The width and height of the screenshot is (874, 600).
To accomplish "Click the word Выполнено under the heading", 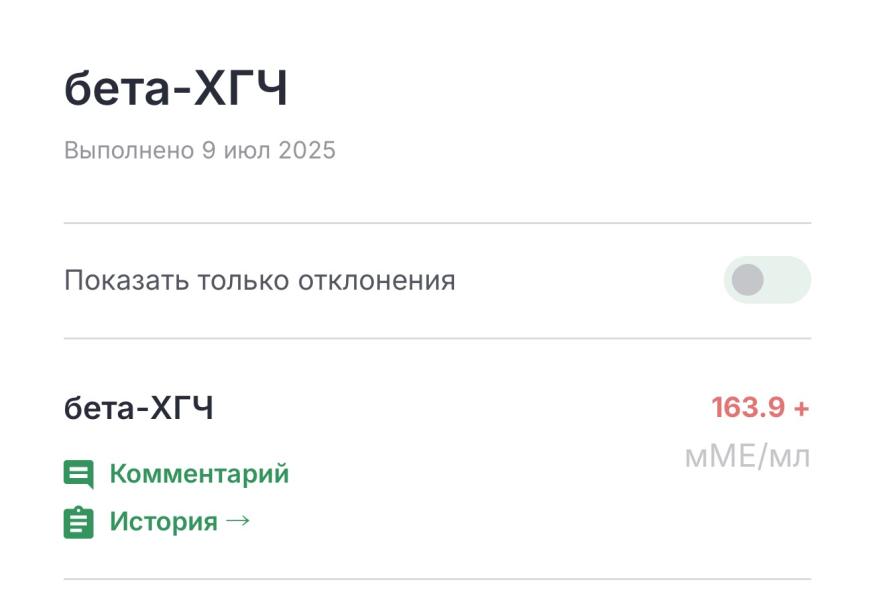I will 129,151.
